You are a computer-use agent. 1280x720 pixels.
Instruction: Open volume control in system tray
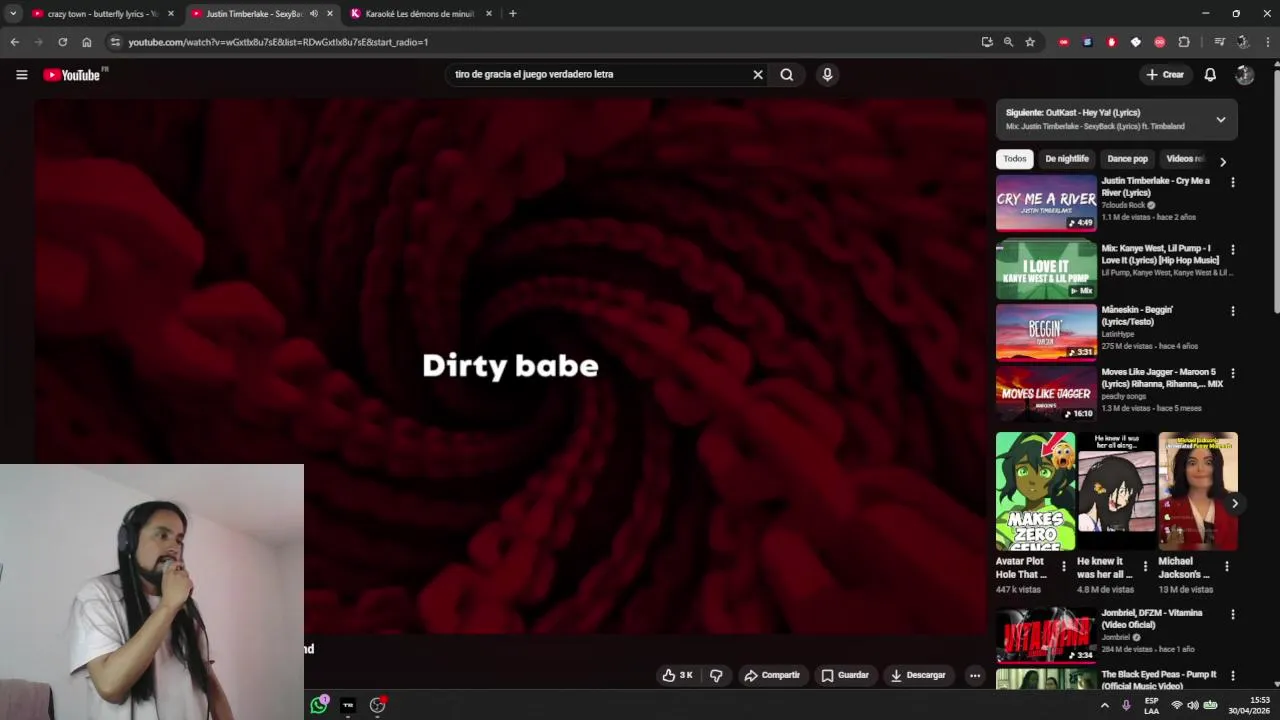1193,705
